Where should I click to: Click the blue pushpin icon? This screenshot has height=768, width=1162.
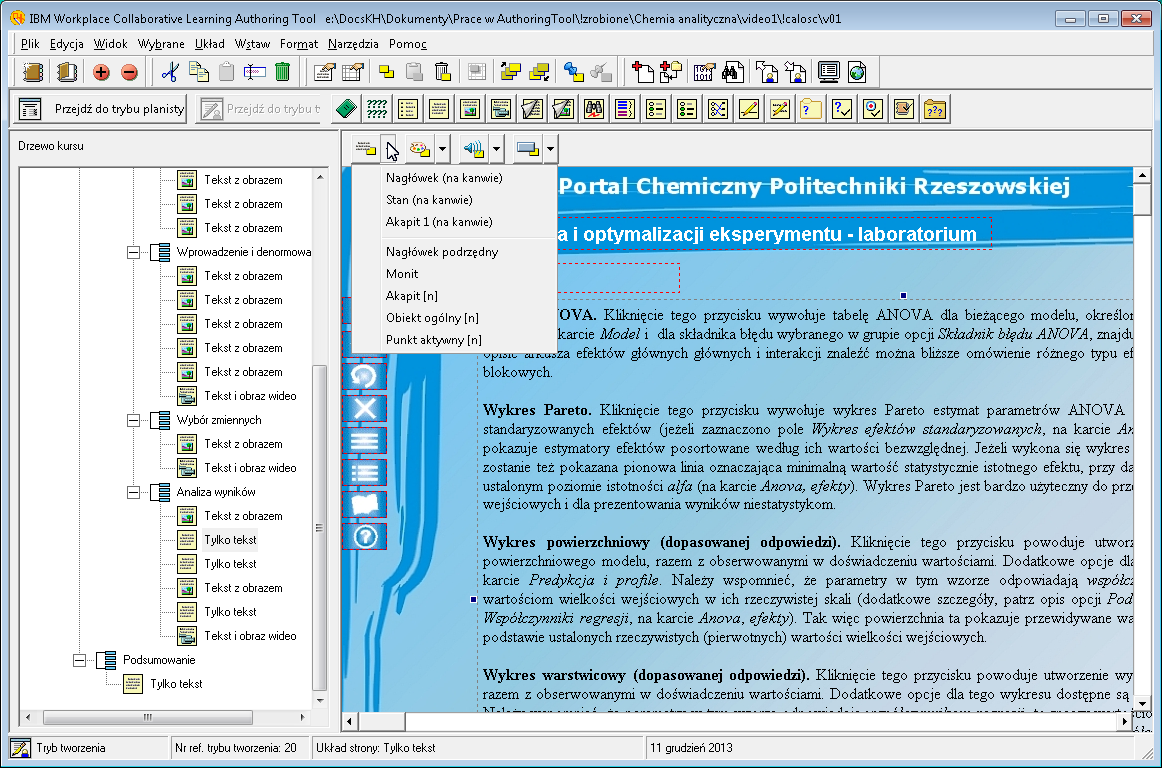tap(573, 72)
